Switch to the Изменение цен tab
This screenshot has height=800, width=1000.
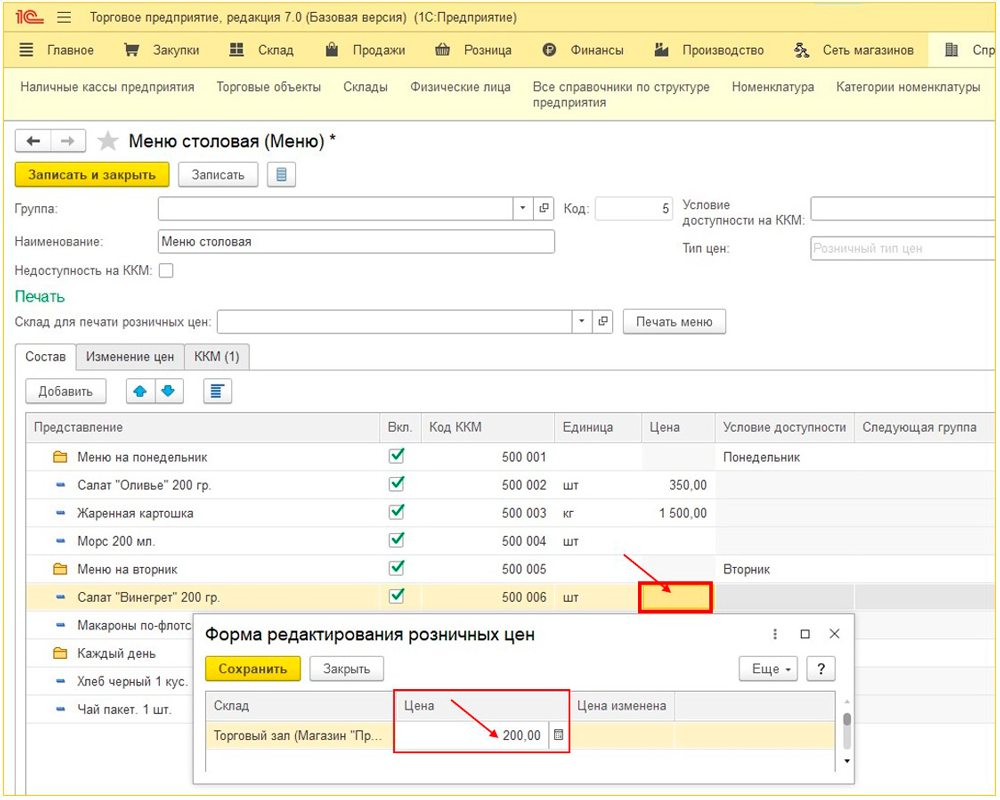[130, 356]
